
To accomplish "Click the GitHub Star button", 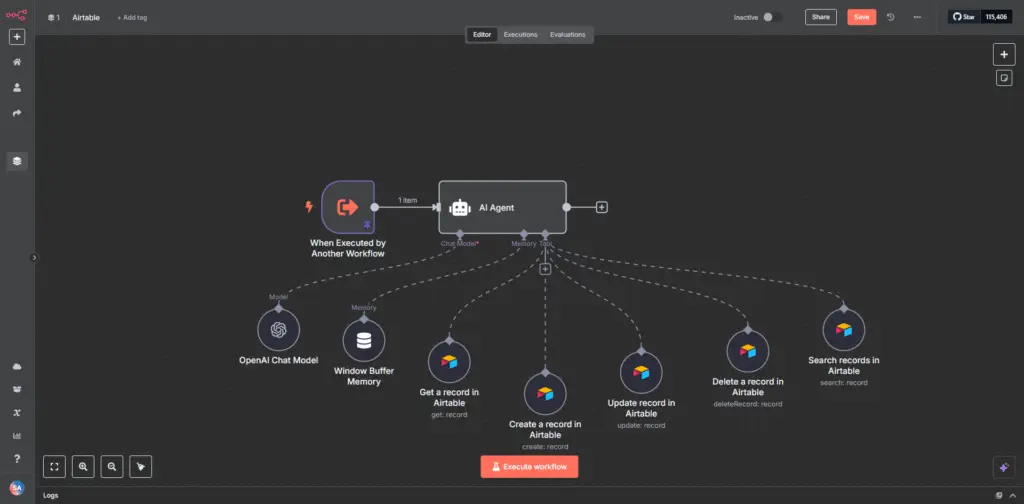I will (965, 17).
